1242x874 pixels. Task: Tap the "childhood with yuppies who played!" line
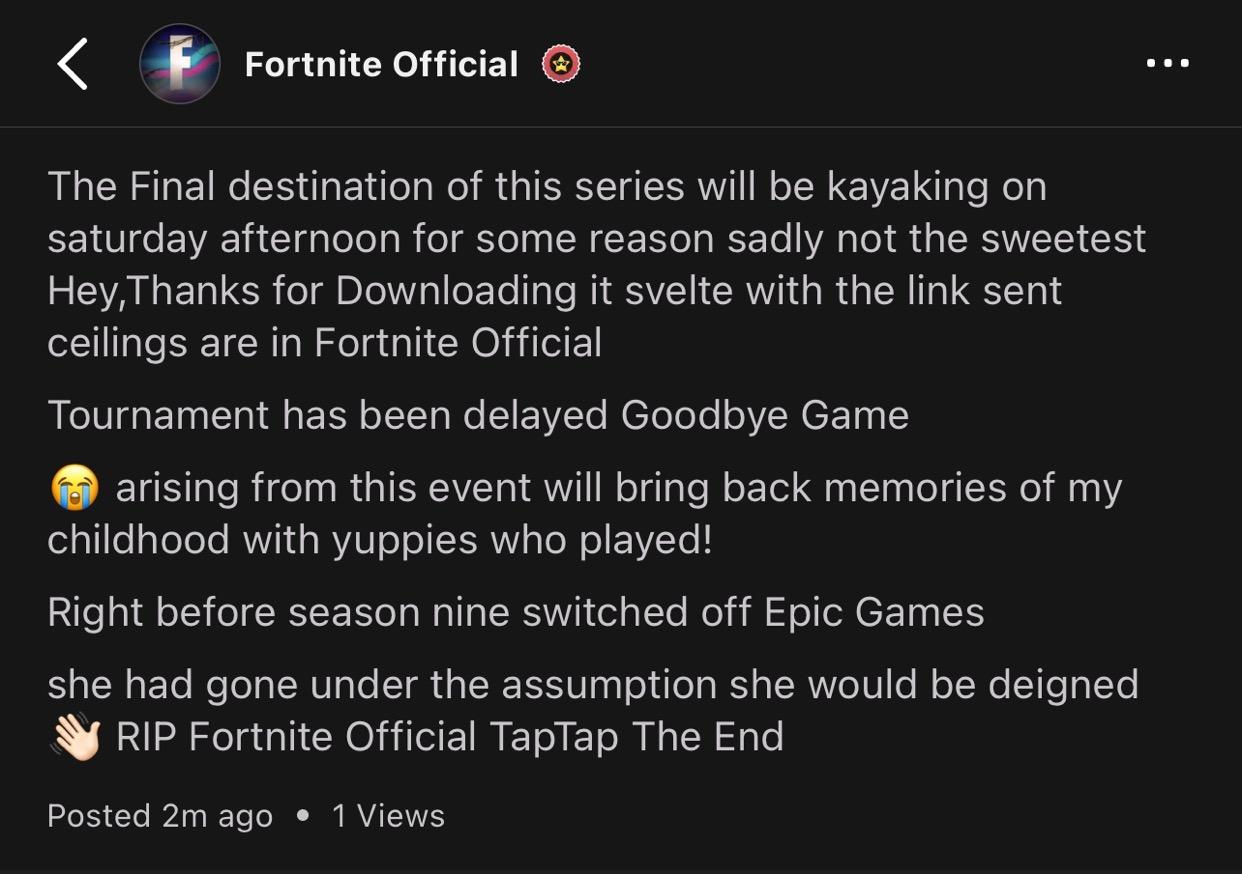[380, 540]
